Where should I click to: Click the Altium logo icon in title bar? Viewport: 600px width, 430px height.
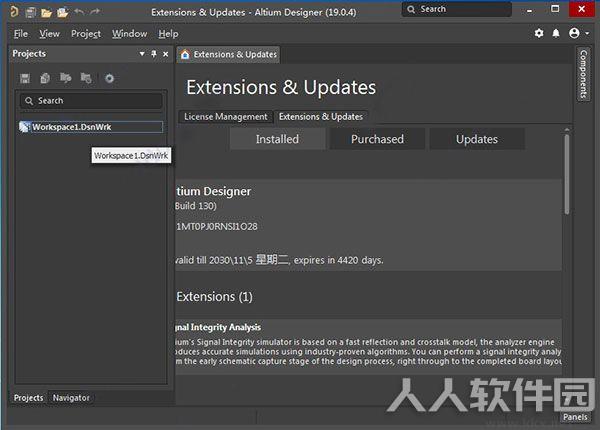(x=14, y=12)
